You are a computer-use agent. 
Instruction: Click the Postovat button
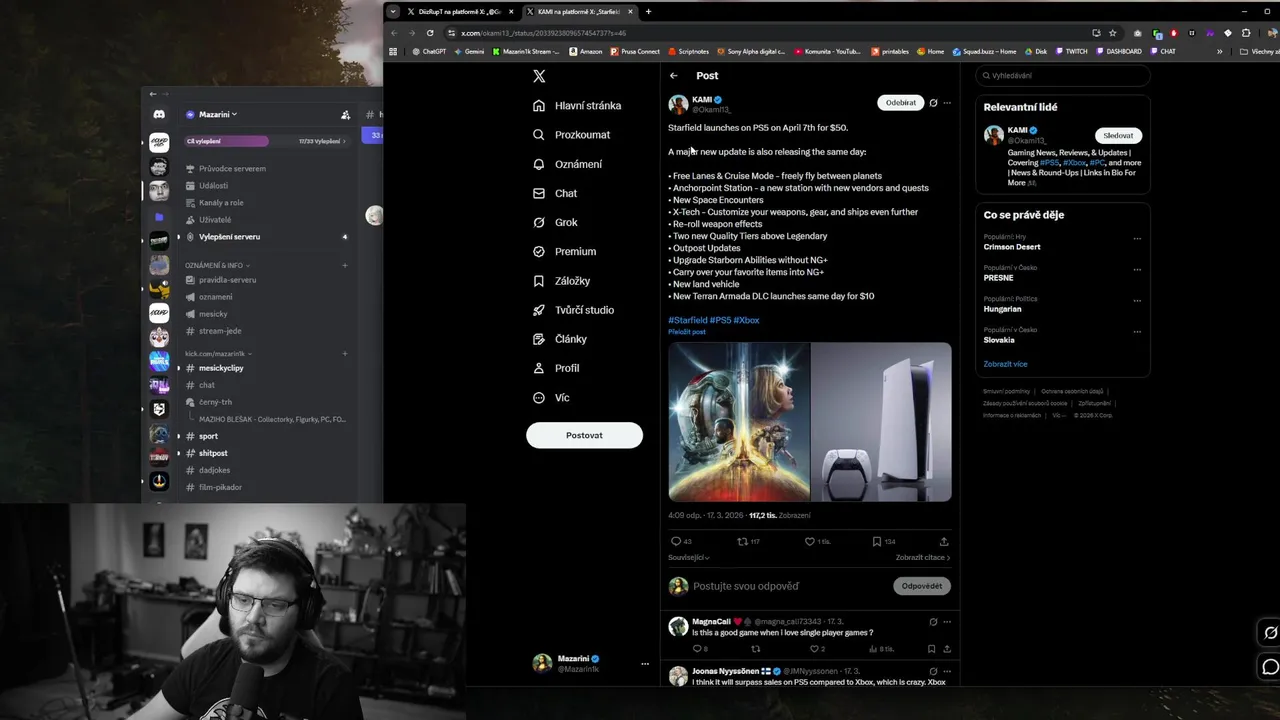click(x=585, y=435)
